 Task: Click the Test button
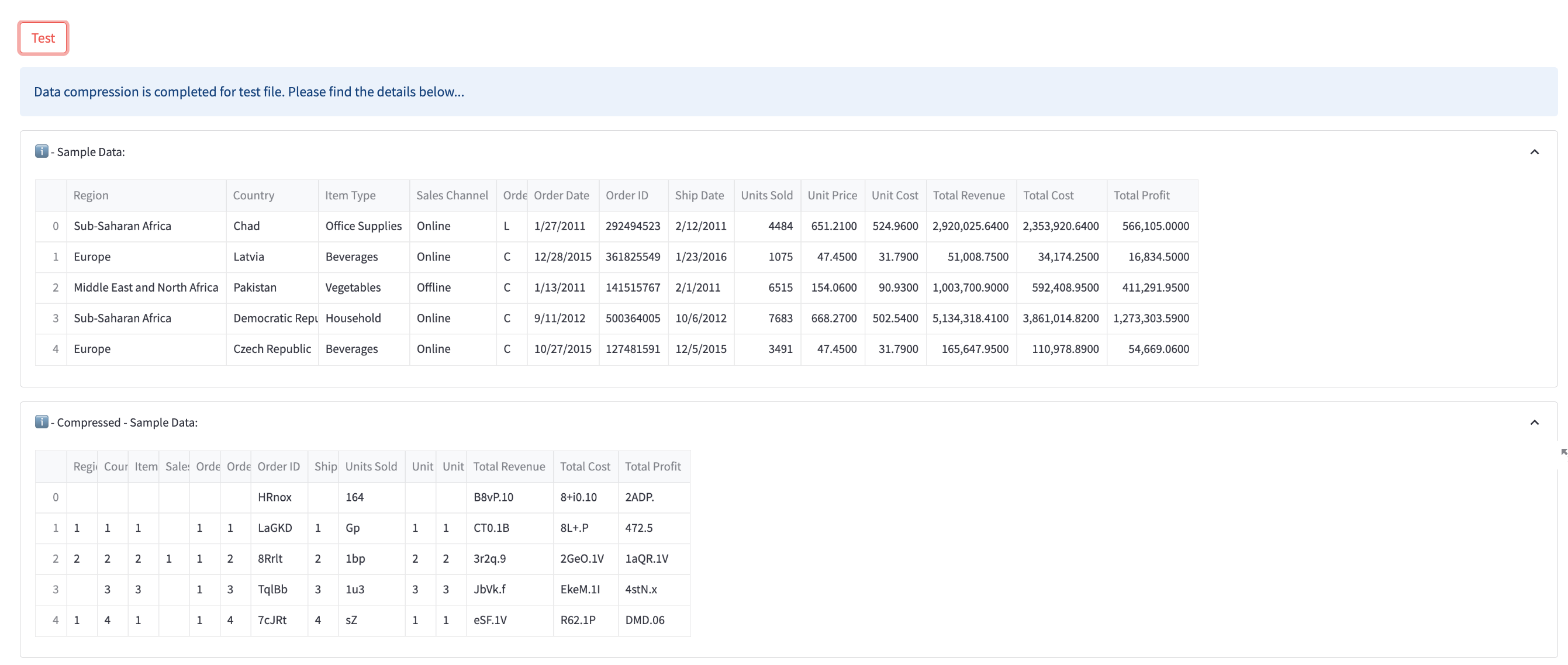[43, 37]
